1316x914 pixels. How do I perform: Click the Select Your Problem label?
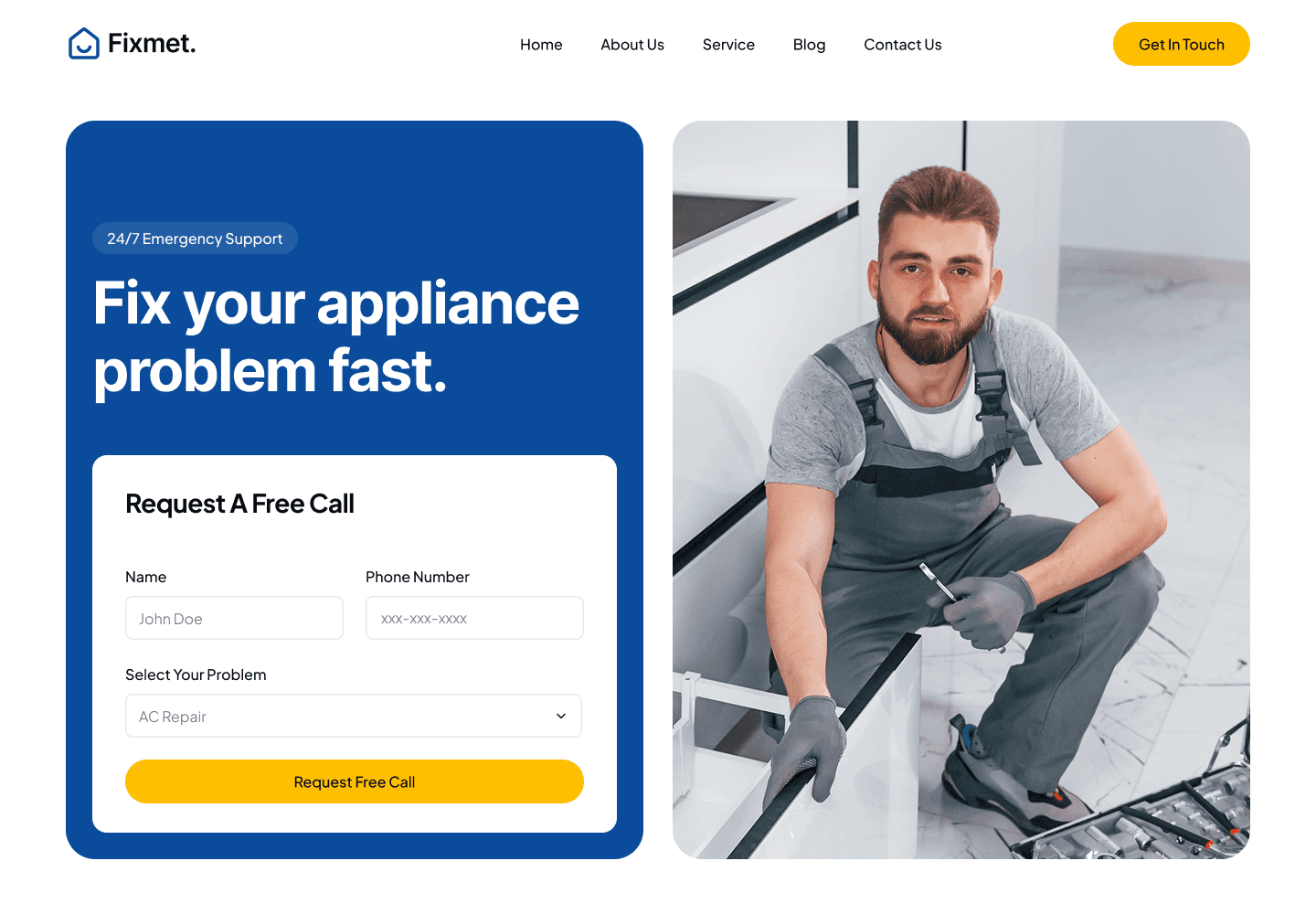[x=196, y=675]
